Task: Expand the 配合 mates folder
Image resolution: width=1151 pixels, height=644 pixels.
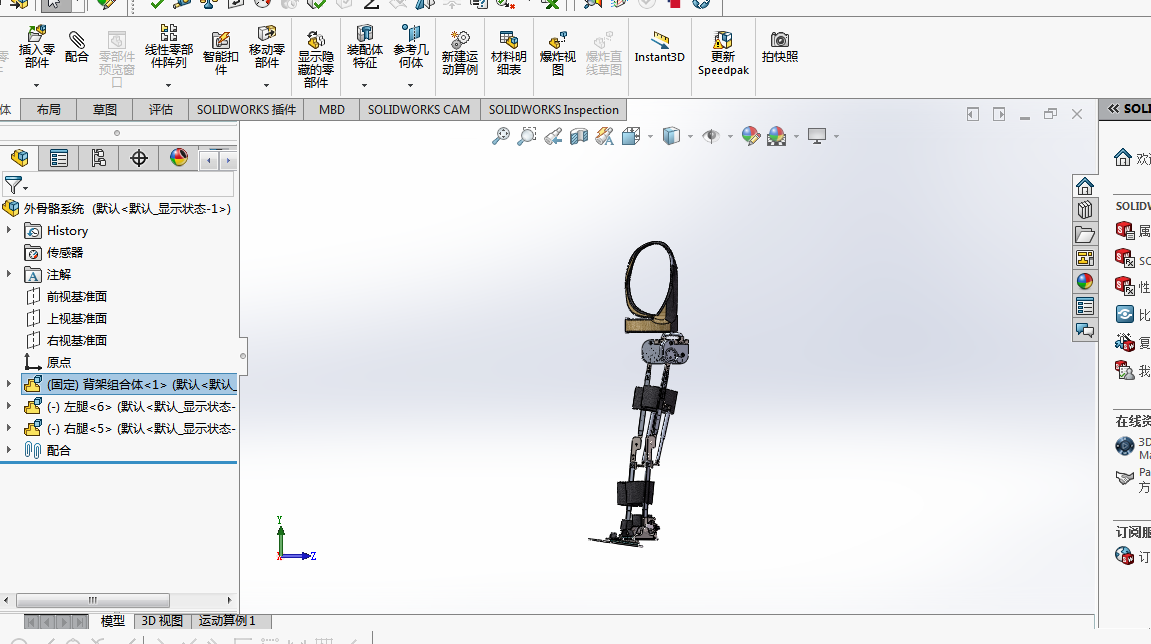Action: [x=9, y=450]
